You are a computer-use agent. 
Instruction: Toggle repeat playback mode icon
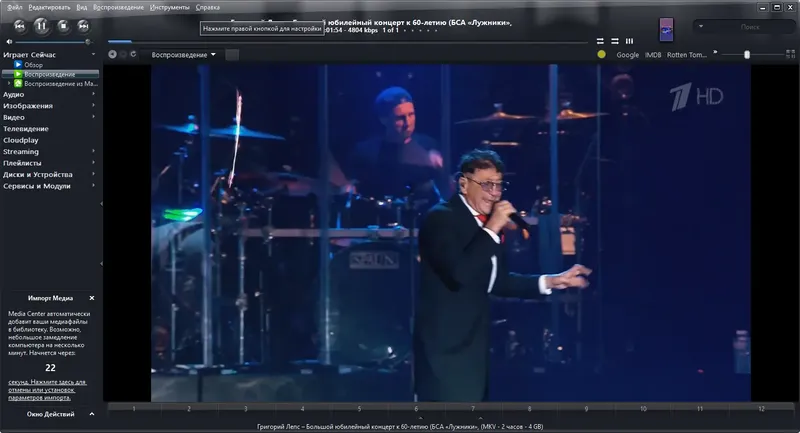pos(600,41)
